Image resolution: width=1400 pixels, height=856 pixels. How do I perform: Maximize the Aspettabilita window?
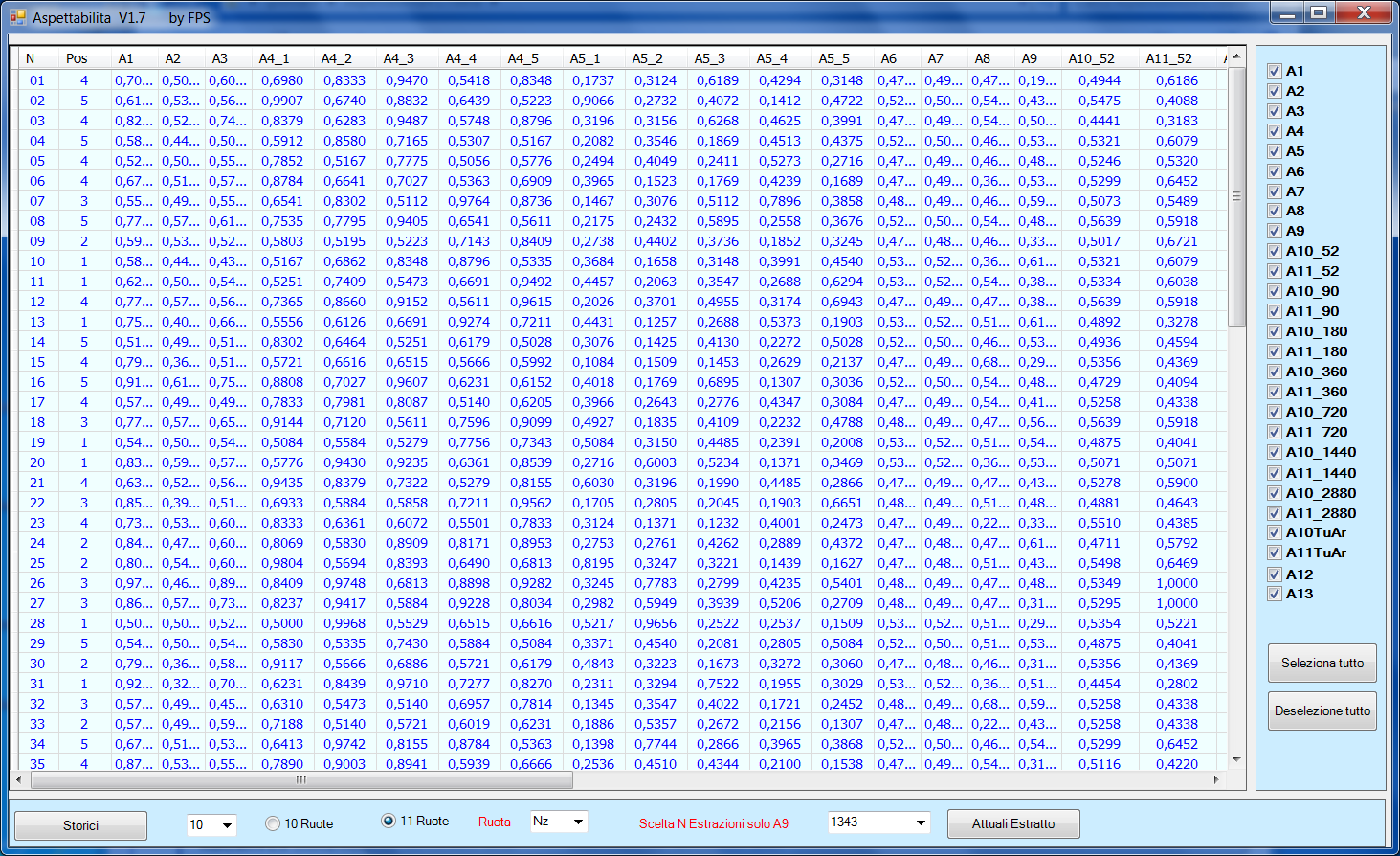tap(1319, 13)
